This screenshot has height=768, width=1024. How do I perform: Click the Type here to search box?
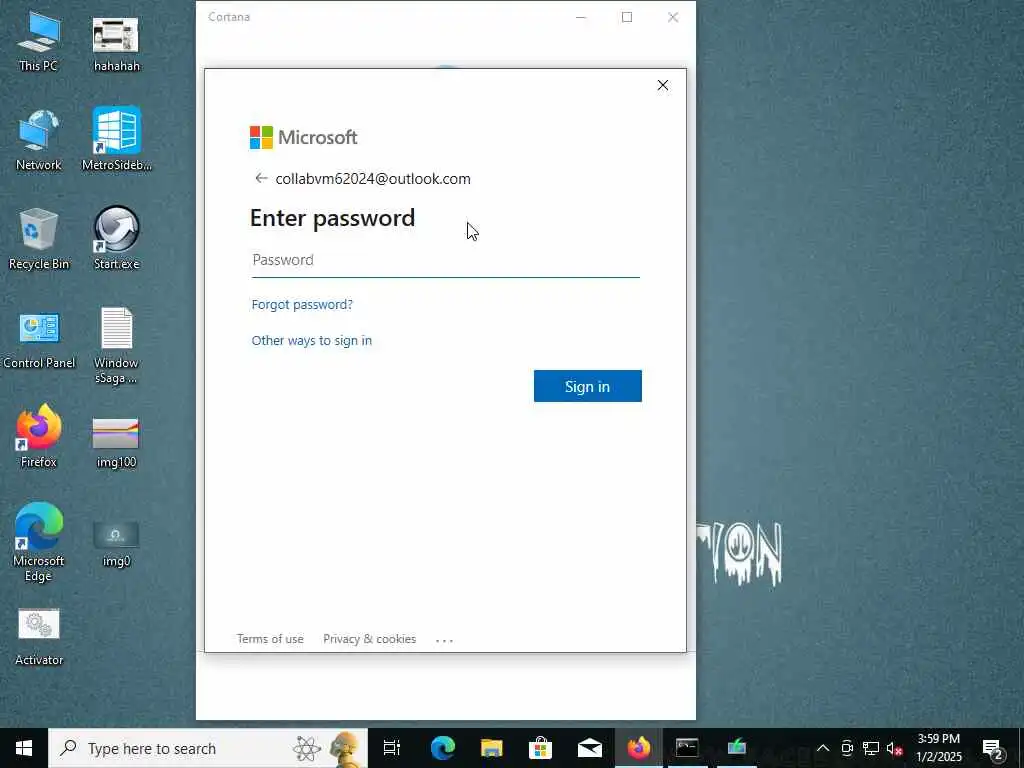coord(208,748)
